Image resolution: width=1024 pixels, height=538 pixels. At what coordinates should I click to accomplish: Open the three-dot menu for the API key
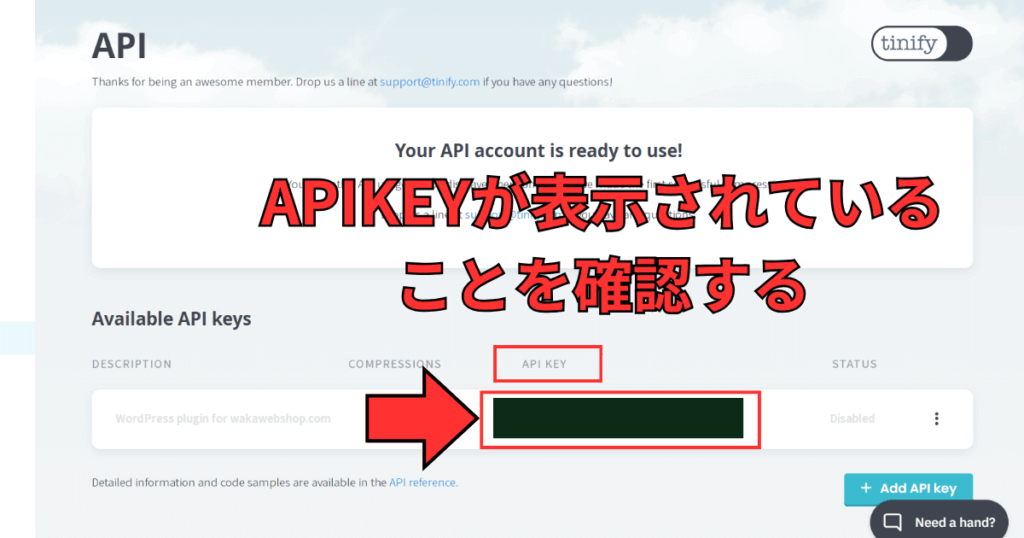point(936,419)
